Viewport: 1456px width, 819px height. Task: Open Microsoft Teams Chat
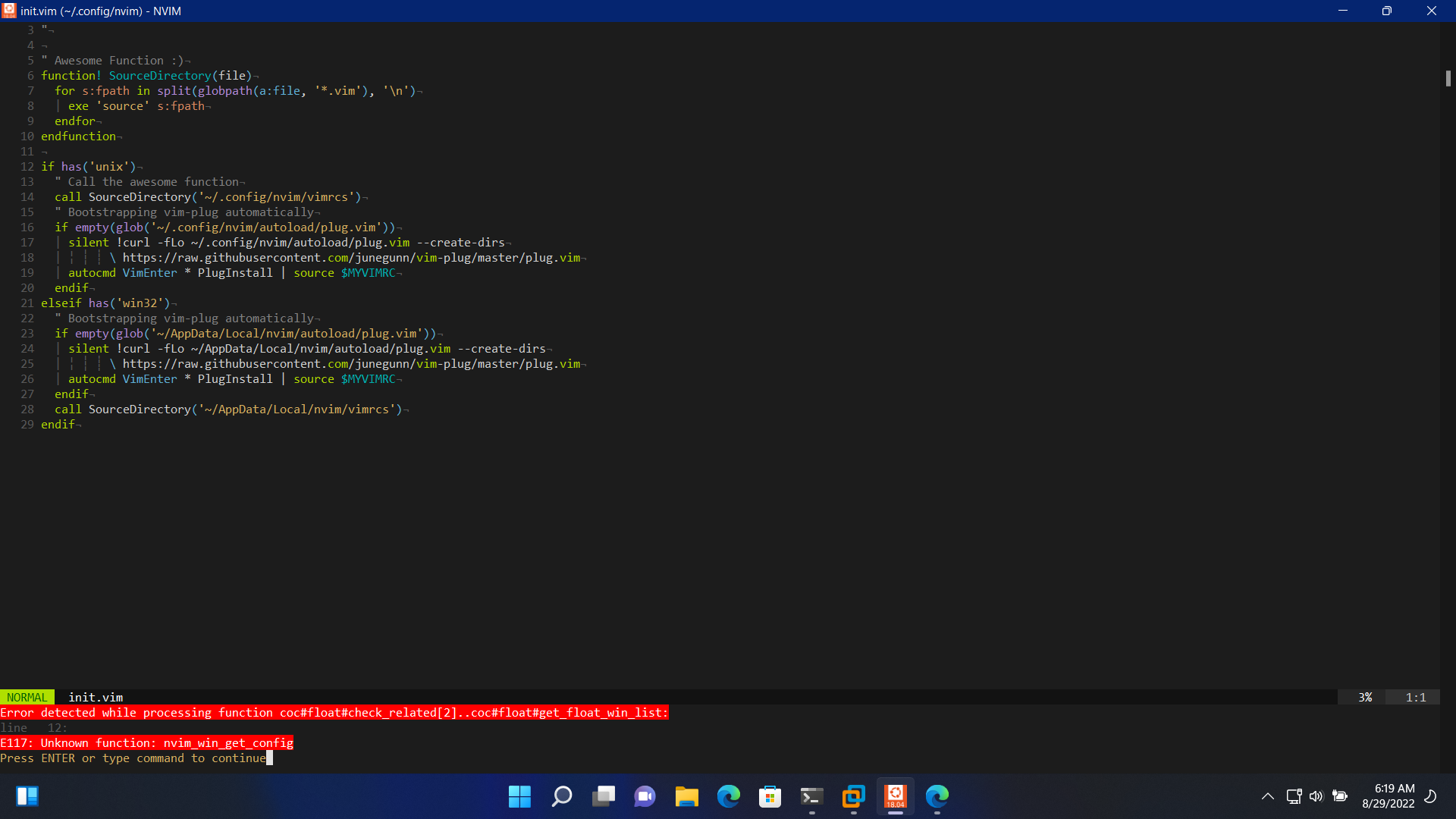click(644, 796)
